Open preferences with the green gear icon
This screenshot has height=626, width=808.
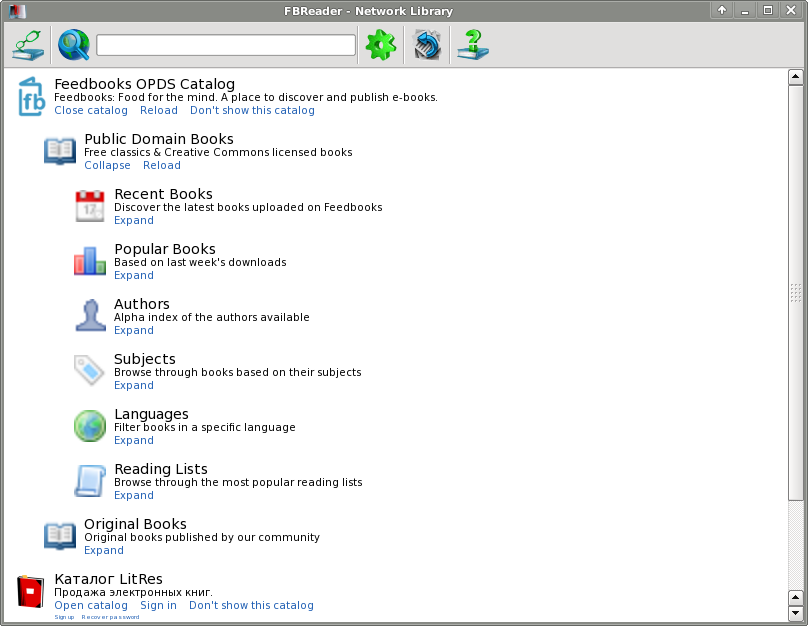(x=381, y=45)
